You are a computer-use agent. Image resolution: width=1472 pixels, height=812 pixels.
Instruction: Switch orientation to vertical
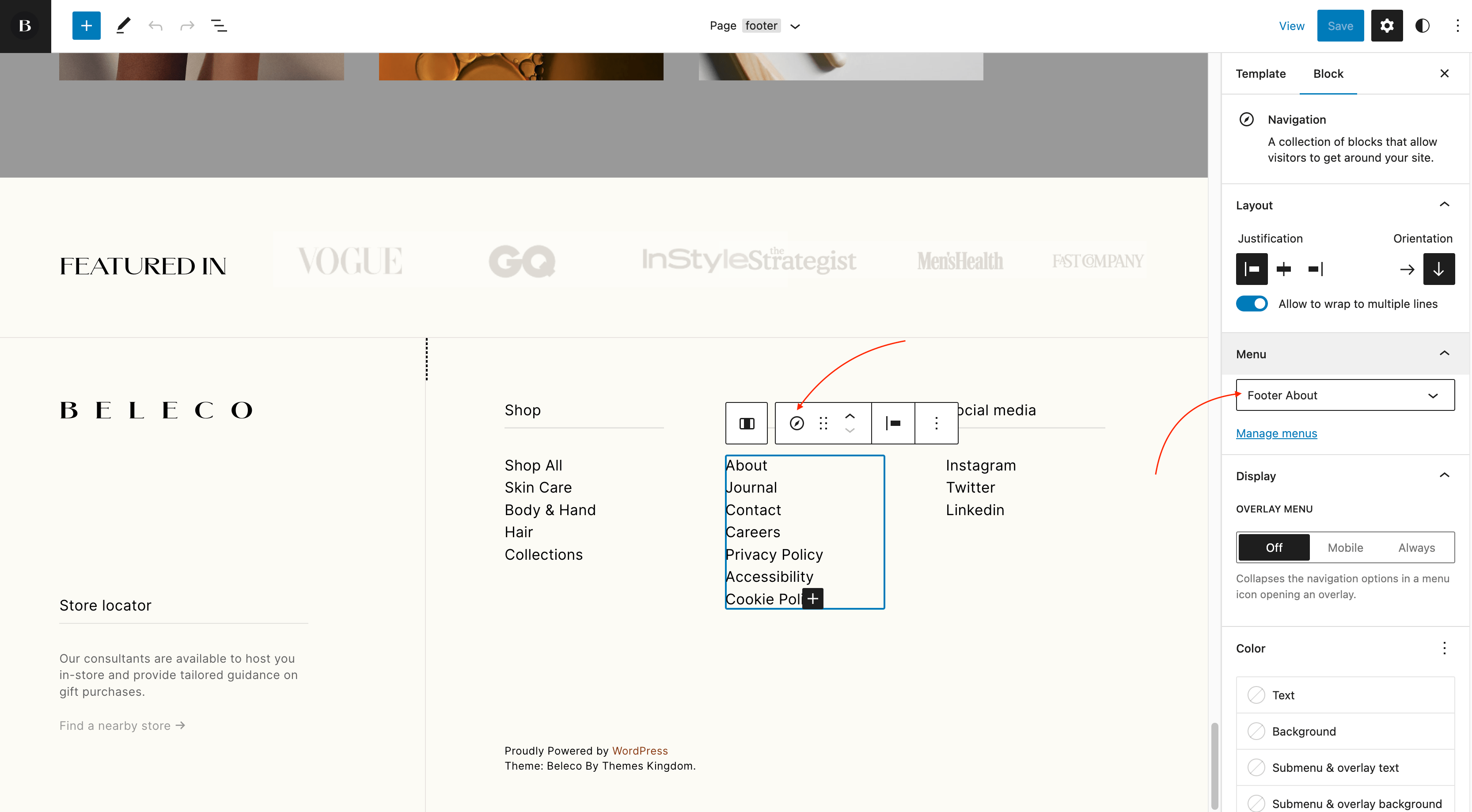pyautogui.click(x=1439, y=269)
